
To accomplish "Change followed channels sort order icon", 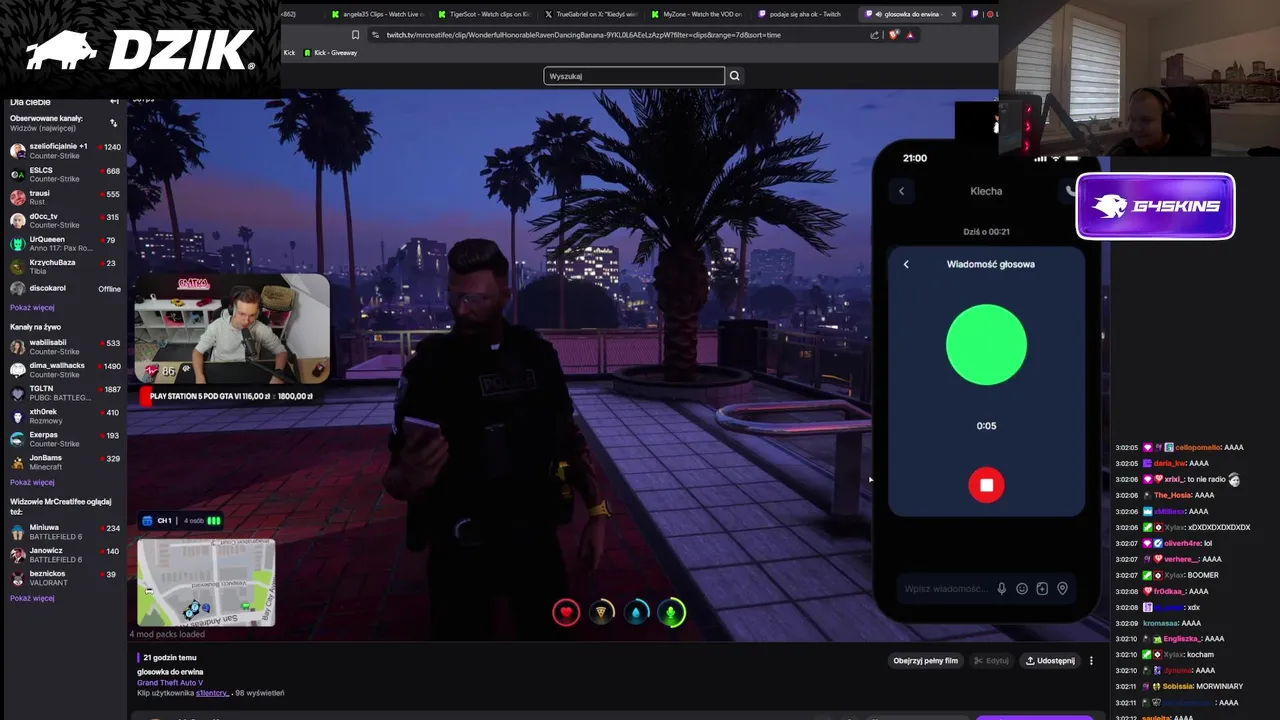I will click(114, 123).
